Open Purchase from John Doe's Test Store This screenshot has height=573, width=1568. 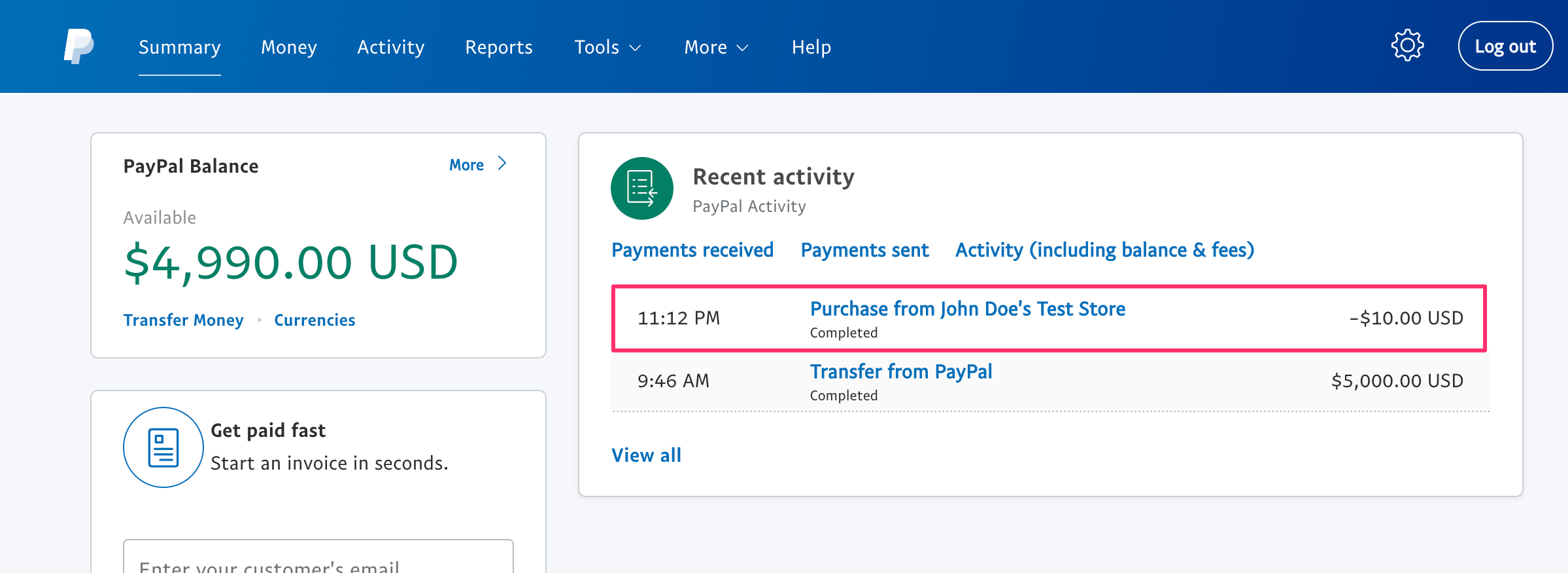click(x=968, y=309)
